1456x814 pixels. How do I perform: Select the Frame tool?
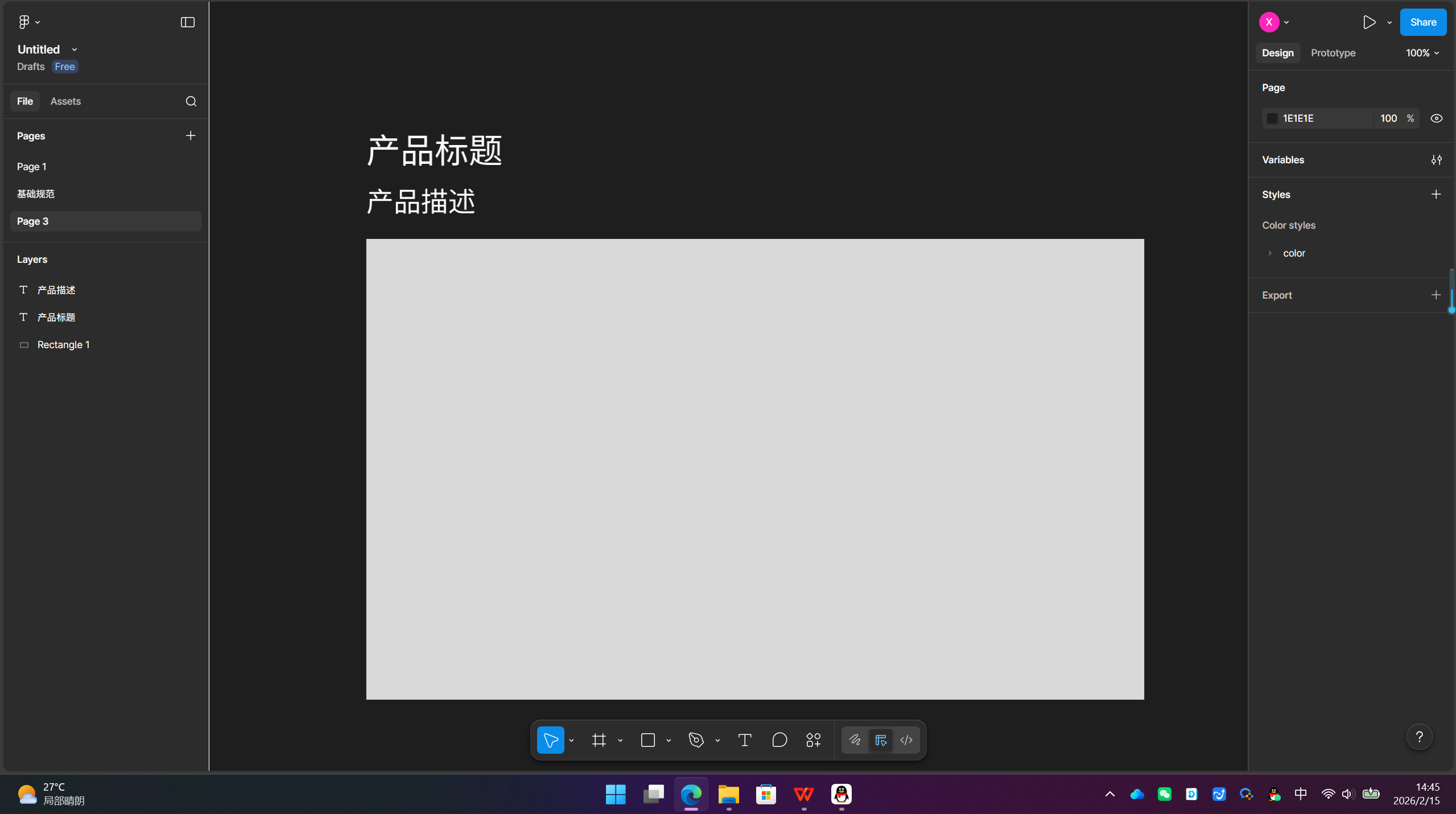(598, 740)
